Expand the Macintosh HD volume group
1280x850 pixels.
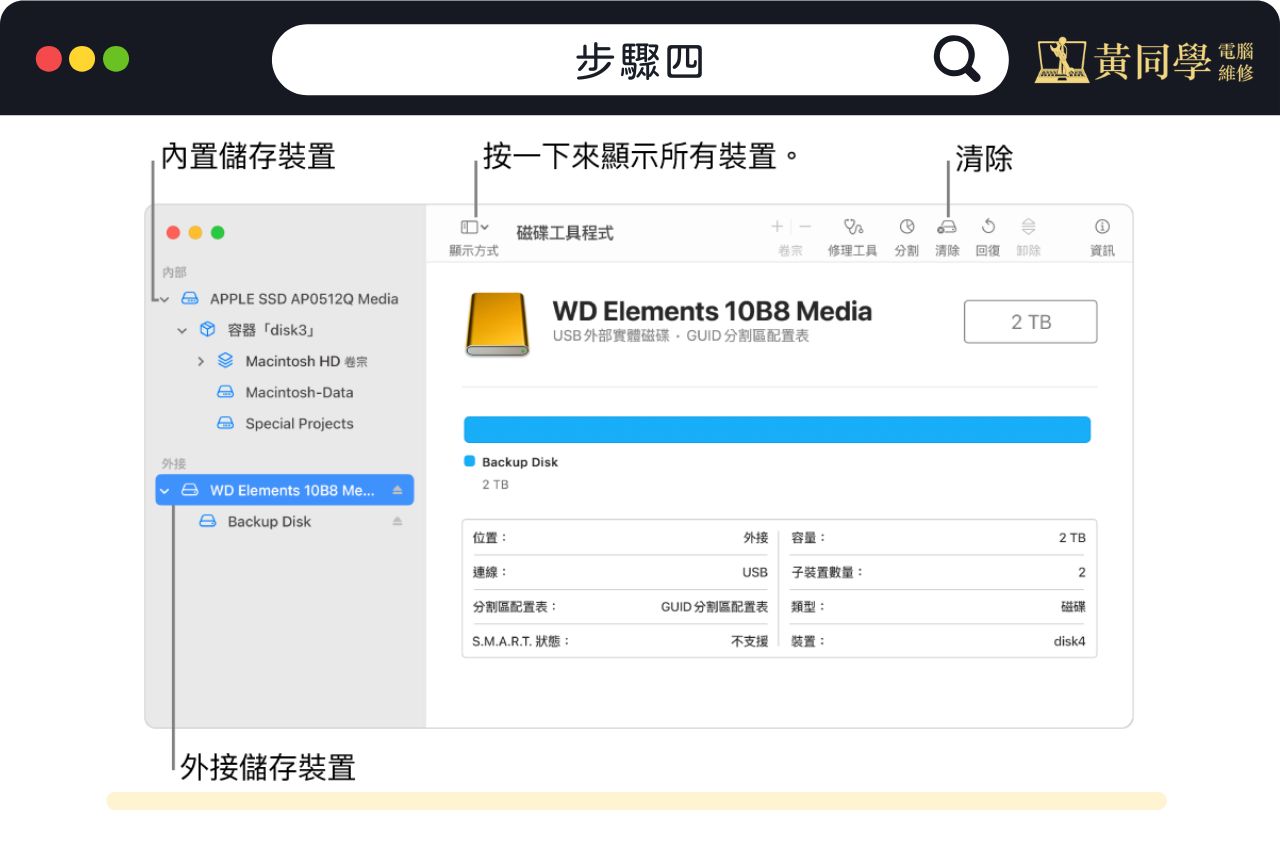click(201, 361)
